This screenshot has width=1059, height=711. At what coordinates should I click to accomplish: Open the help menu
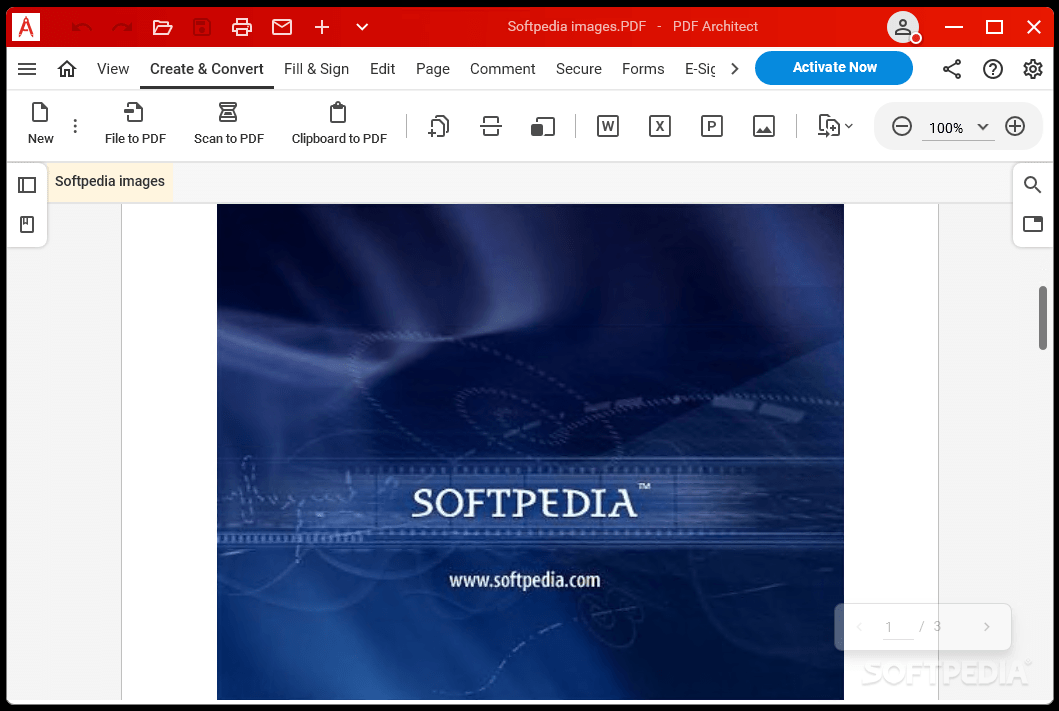click(x=993, y=69)
